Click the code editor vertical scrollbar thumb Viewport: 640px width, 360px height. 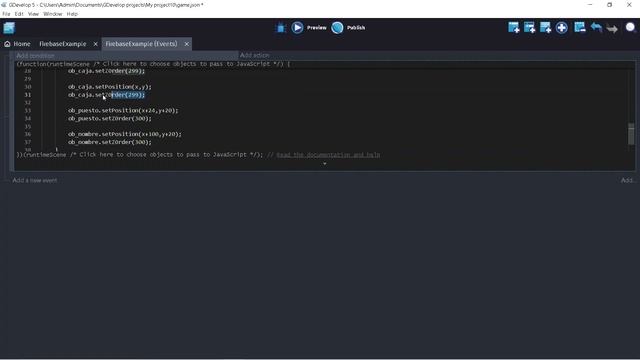click(631, 133)
